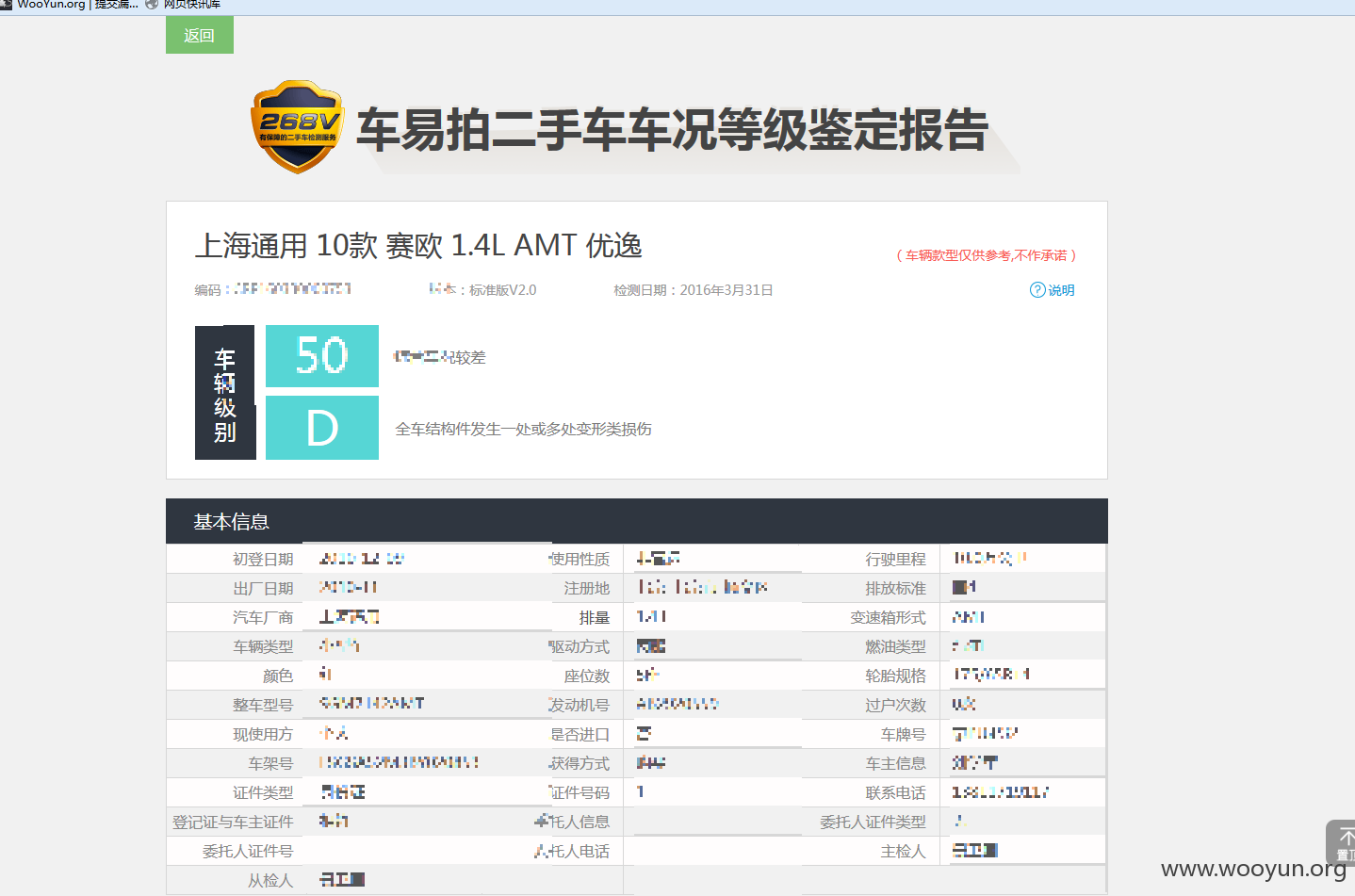Click the 从检人 label
The image size is (1355, 896).
point(271,881)
